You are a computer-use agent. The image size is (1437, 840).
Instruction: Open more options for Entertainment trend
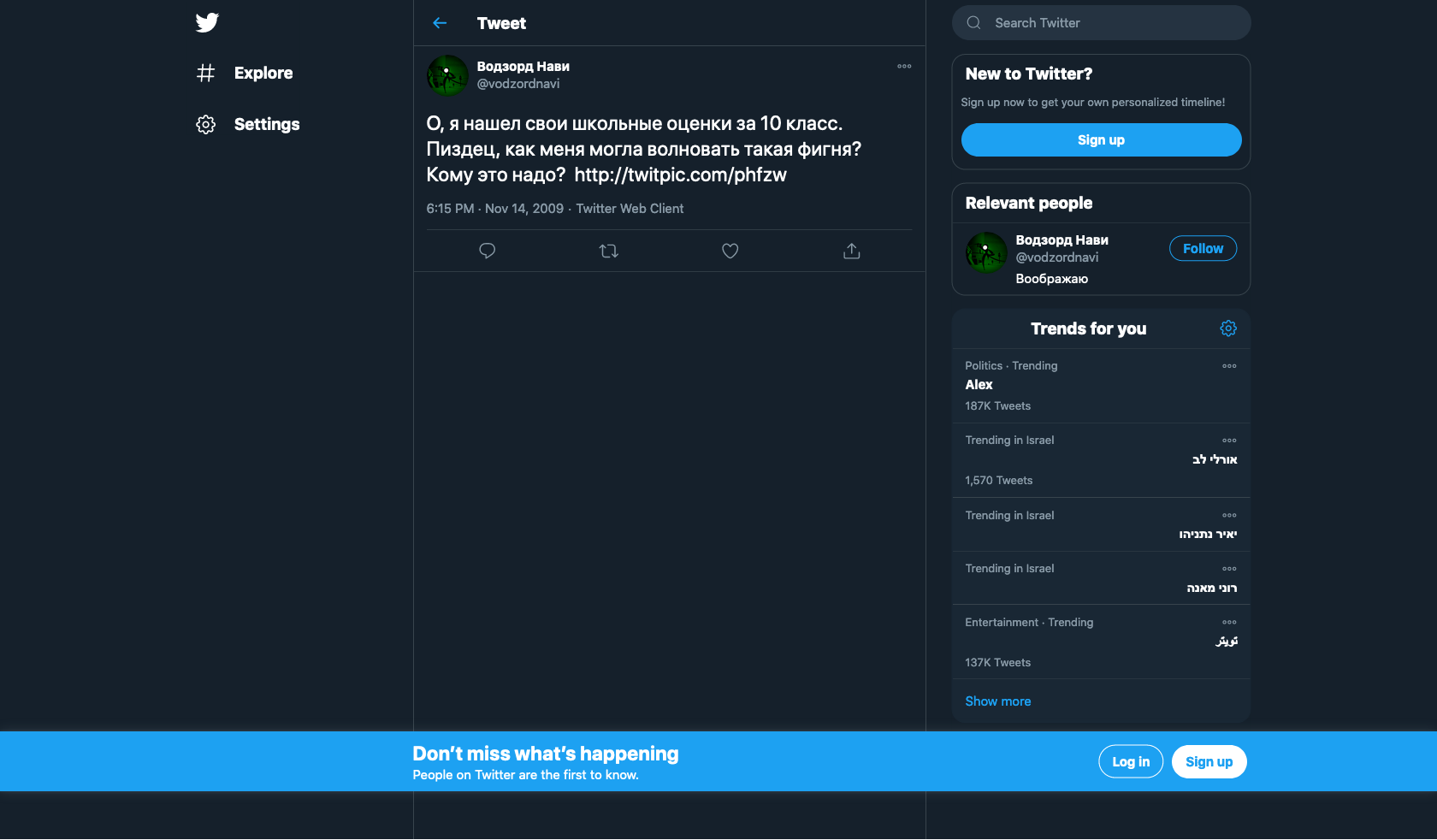tap(1229, 623)
